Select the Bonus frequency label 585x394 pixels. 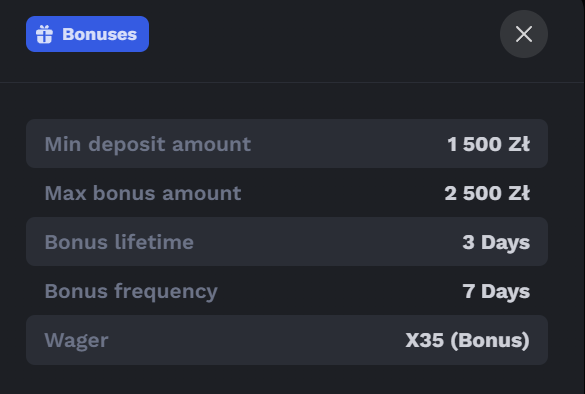[131, 291]
